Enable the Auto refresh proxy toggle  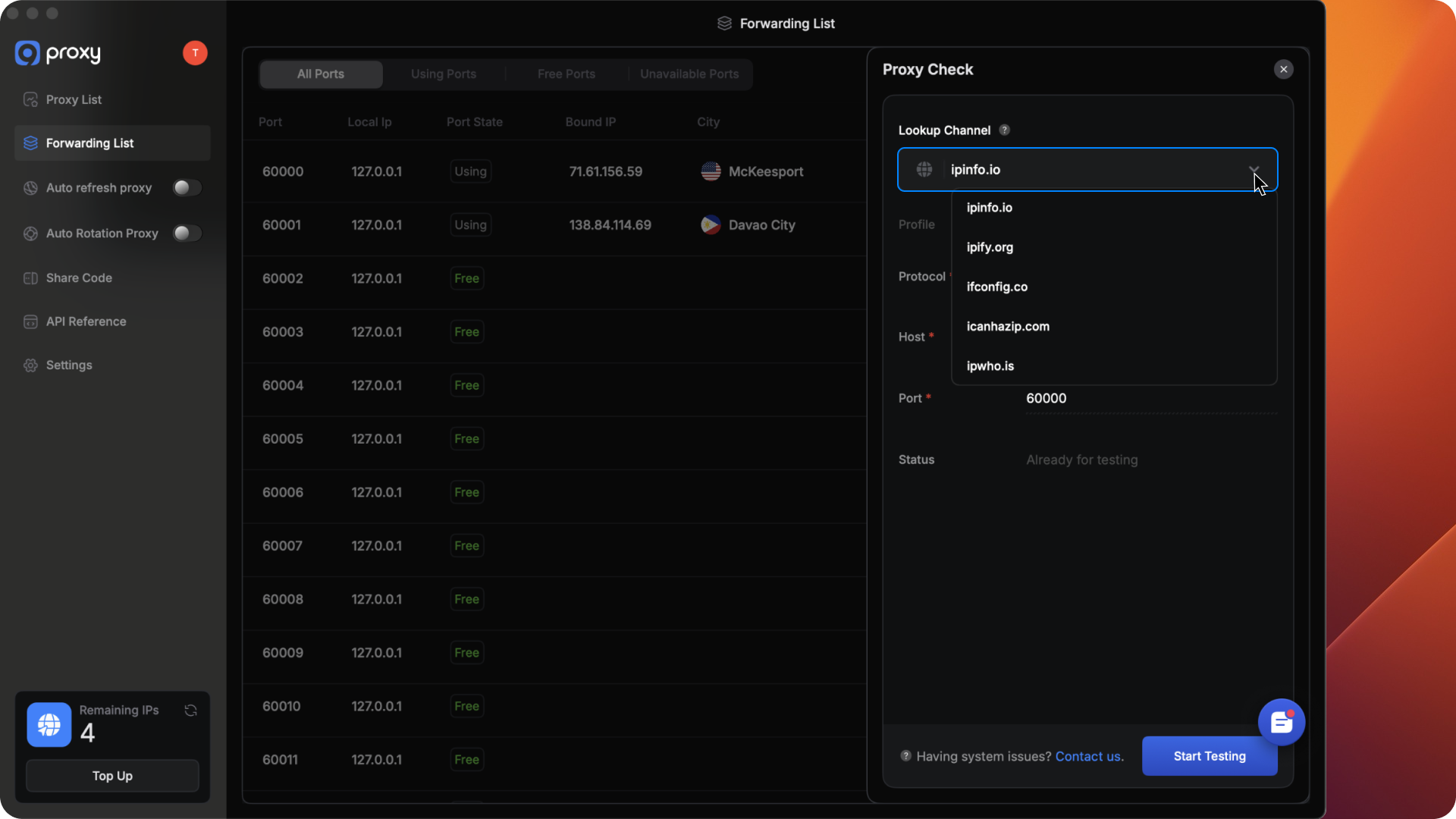(187, 188)
